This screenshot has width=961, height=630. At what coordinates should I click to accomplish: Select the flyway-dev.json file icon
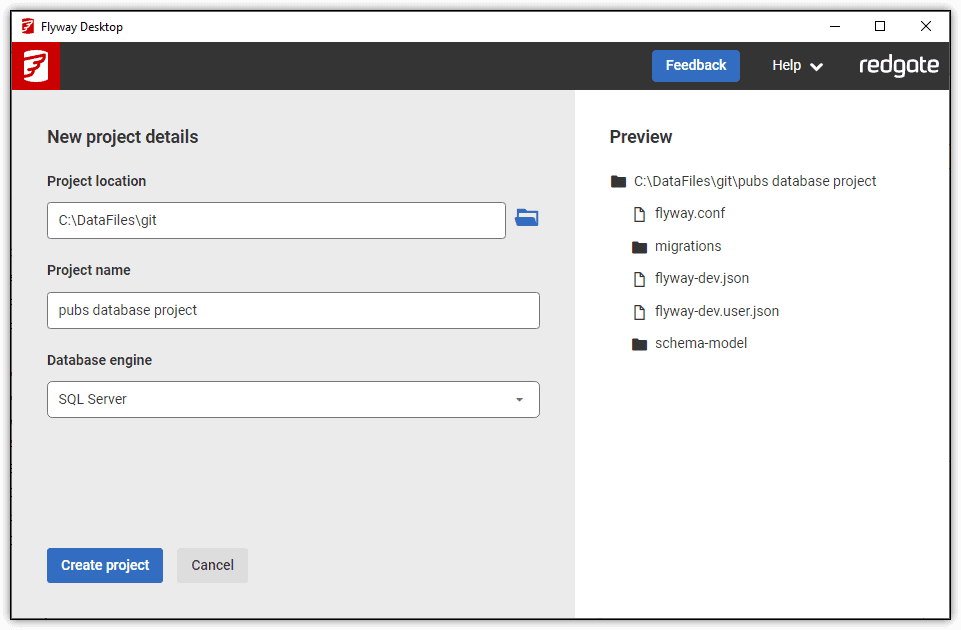640,278
